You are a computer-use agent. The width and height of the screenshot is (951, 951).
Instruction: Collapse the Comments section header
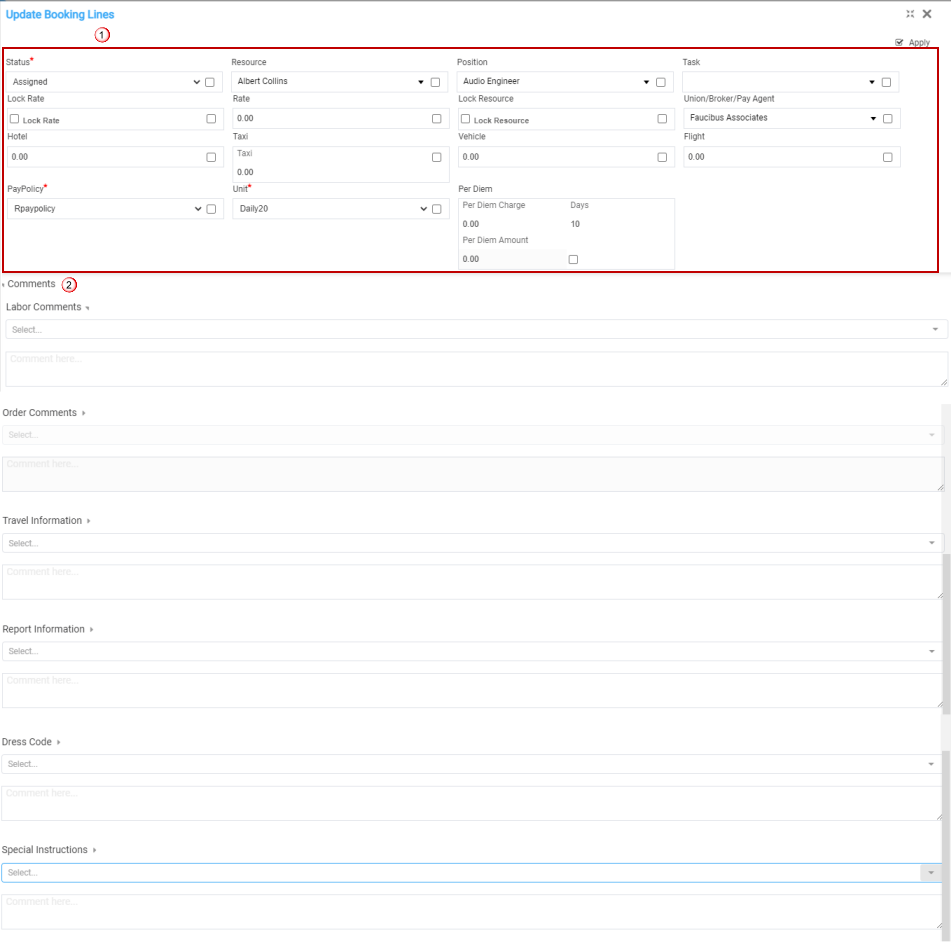click(x=30, y=284)
